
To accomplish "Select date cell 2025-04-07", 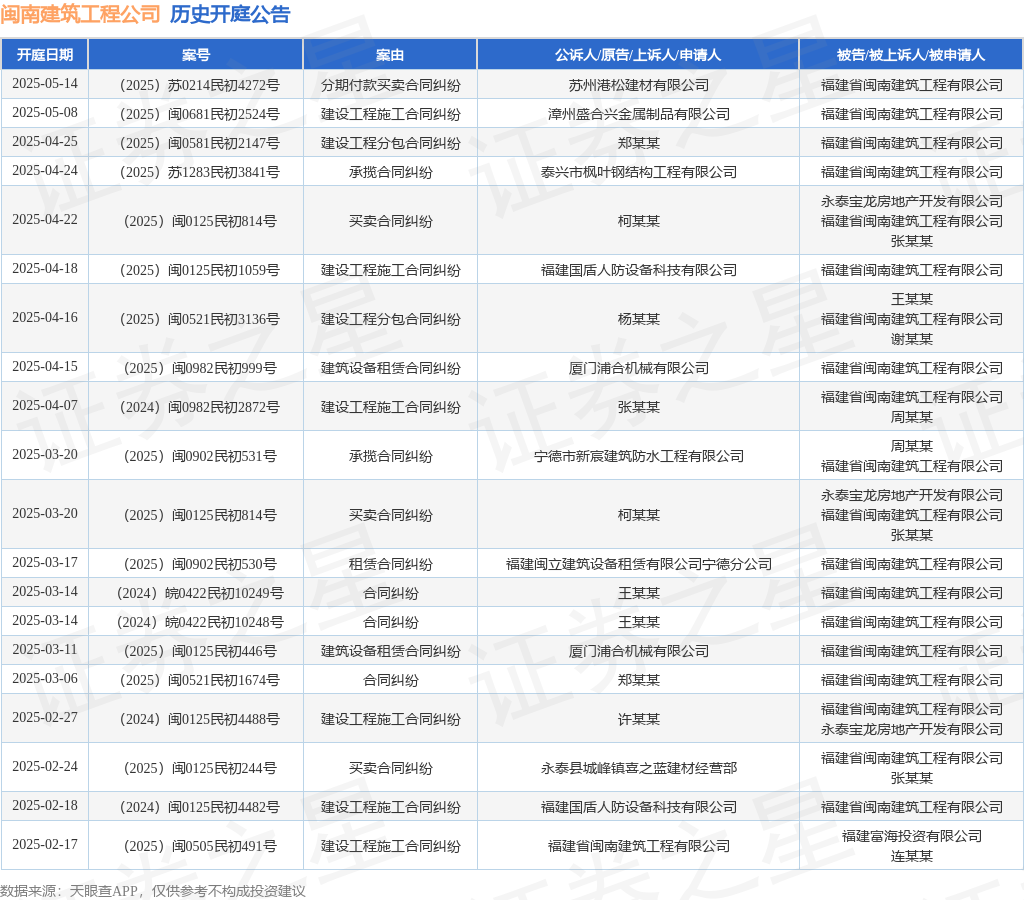I will pos(44,406).
